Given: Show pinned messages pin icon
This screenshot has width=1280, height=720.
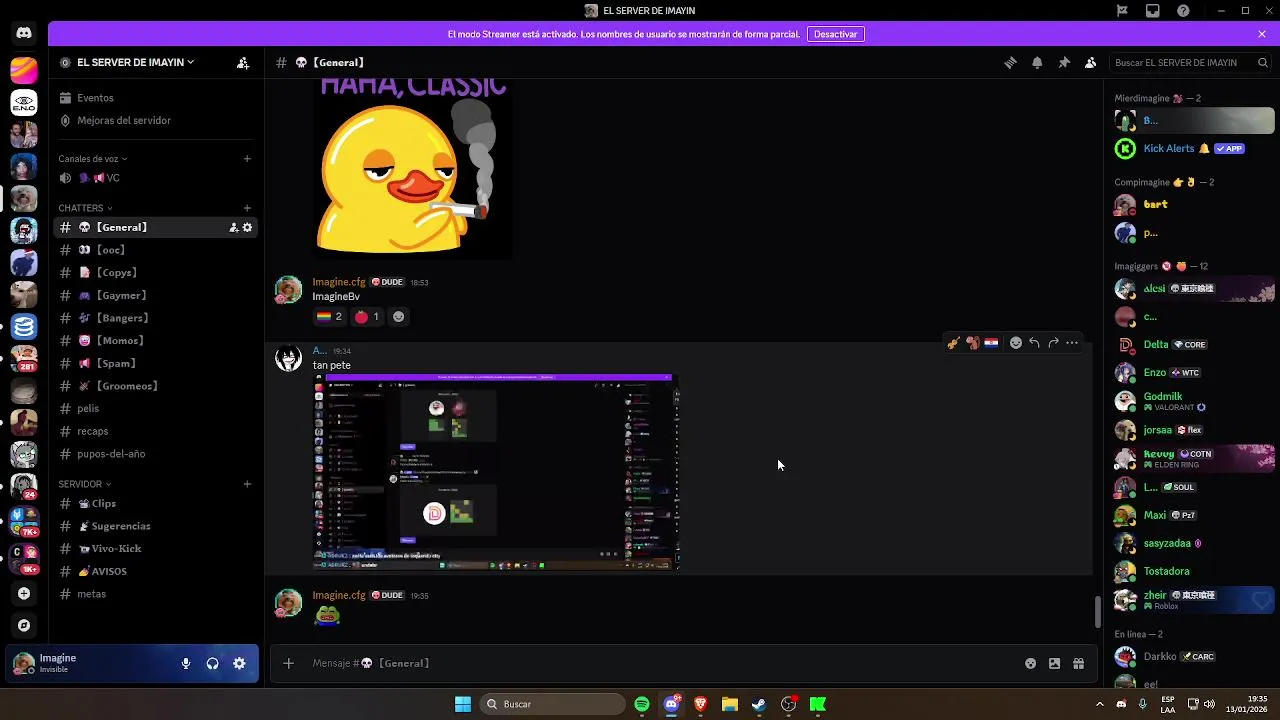Looking at the screenshot, I should point(1064,62).
